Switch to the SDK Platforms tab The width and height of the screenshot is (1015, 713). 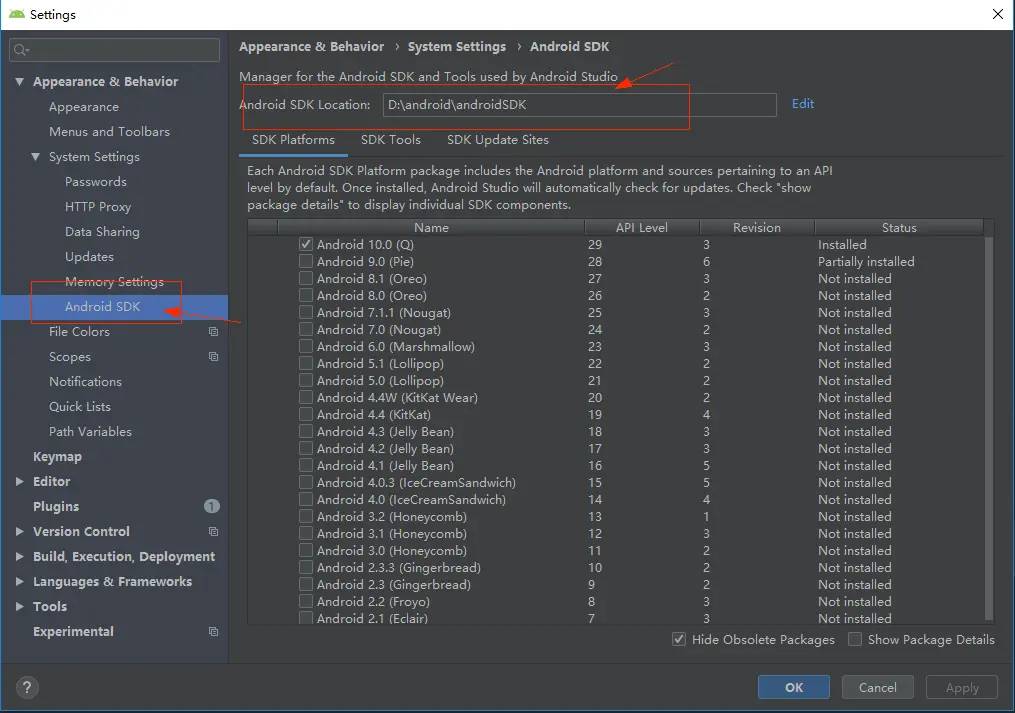click(293, 140)
